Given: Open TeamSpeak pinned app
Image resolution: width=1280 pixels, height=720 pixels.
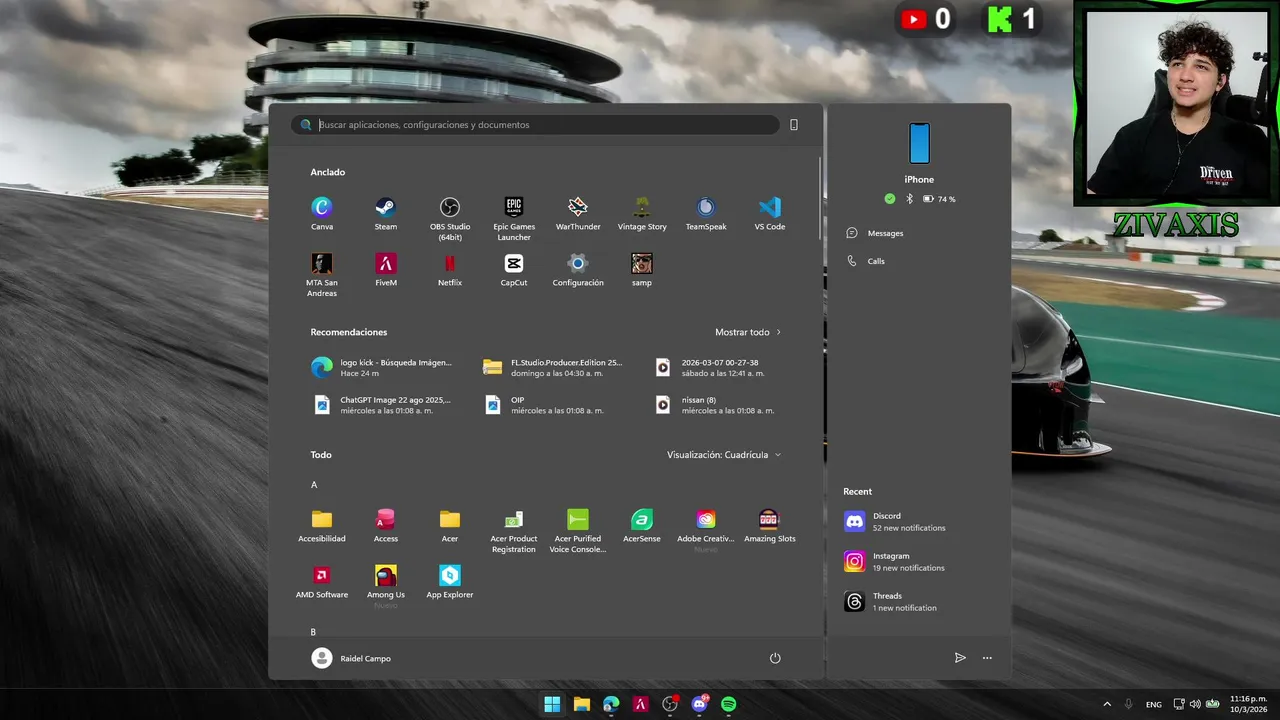Looking at the screenshot, I should coord(706,213).
